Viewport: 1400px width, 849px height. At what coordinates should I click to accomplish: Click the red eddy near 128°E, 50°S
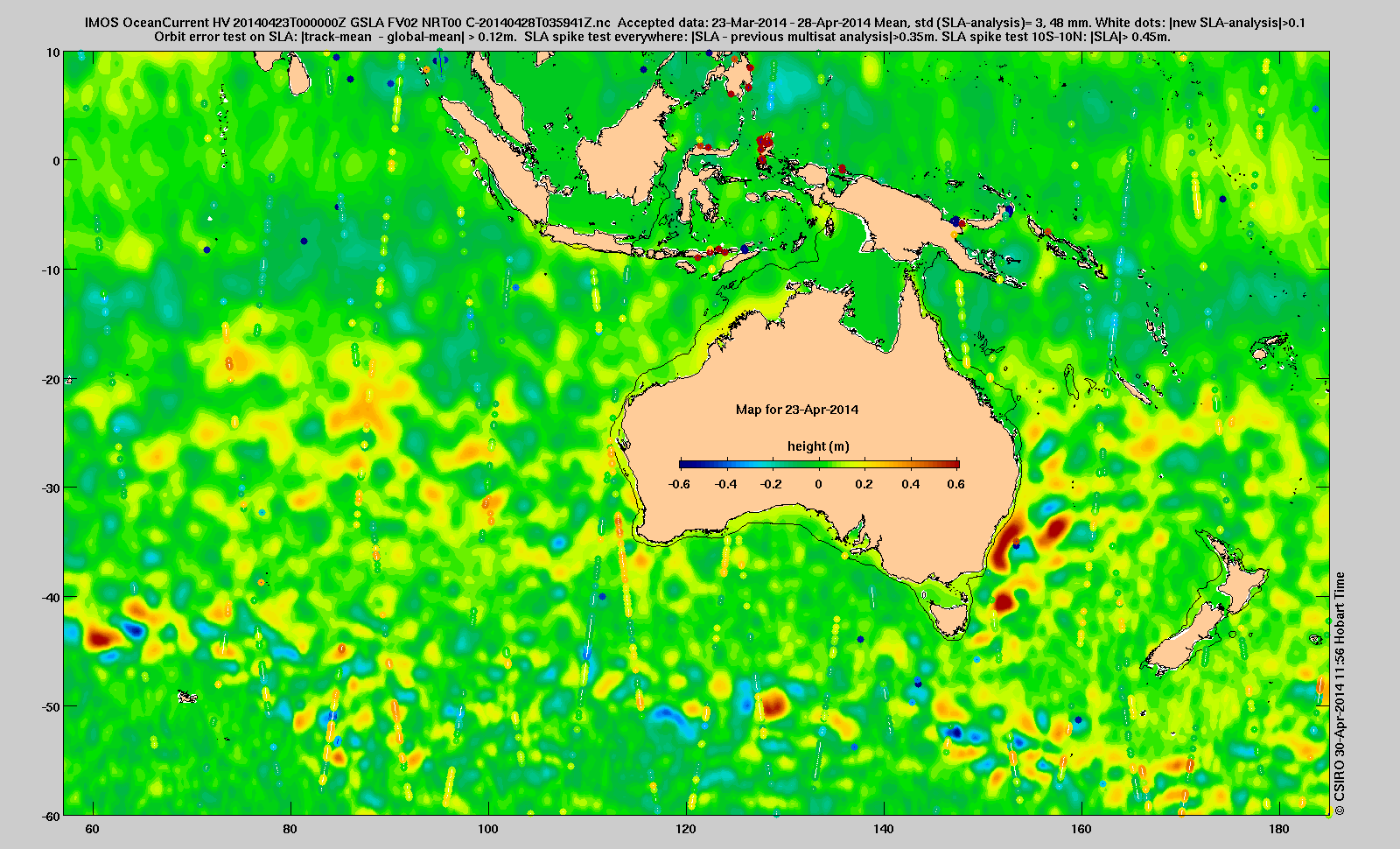(773, 702)
